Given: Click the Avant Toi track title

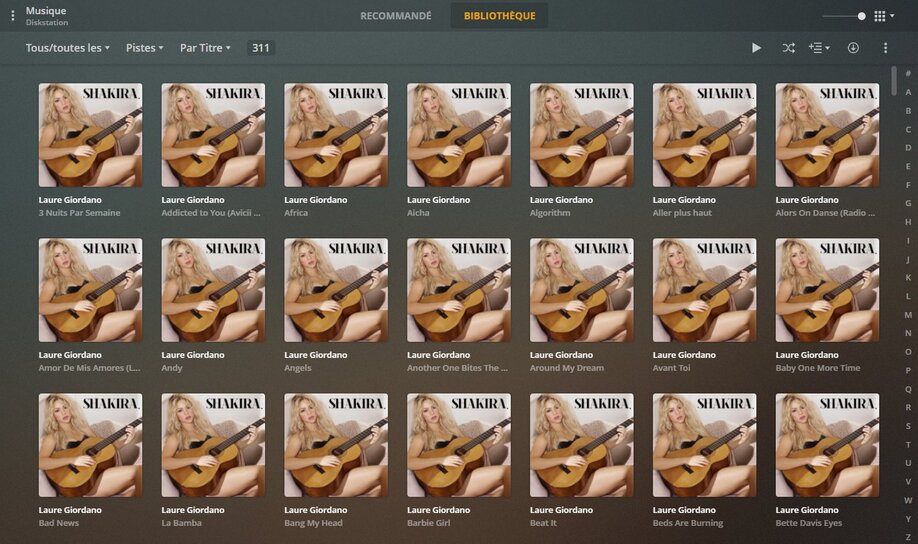Looking at the screenshot, I should pyautogui.click(x=672, y=368).
